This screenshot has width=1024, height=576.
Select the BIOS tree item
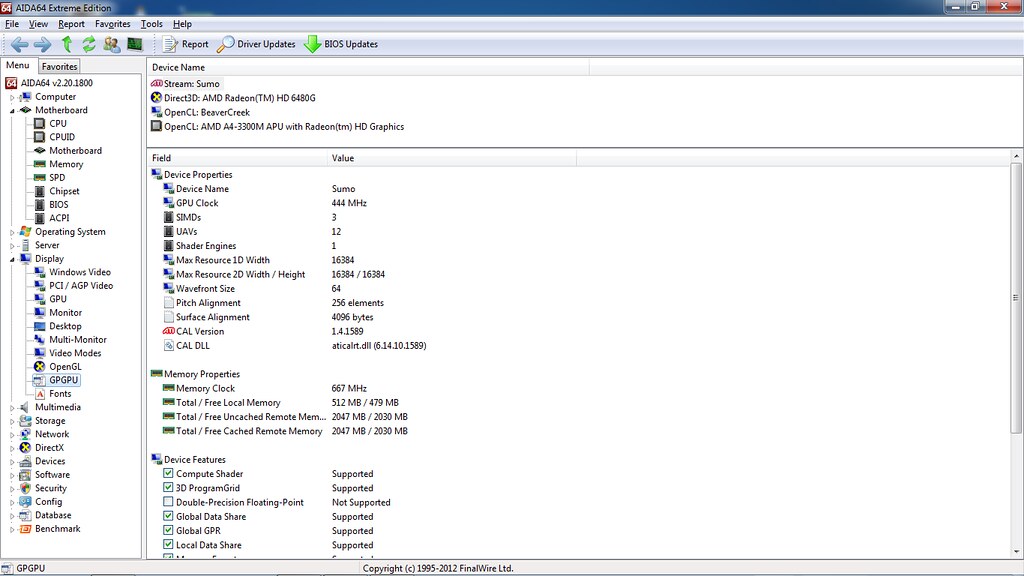[59, 205]
